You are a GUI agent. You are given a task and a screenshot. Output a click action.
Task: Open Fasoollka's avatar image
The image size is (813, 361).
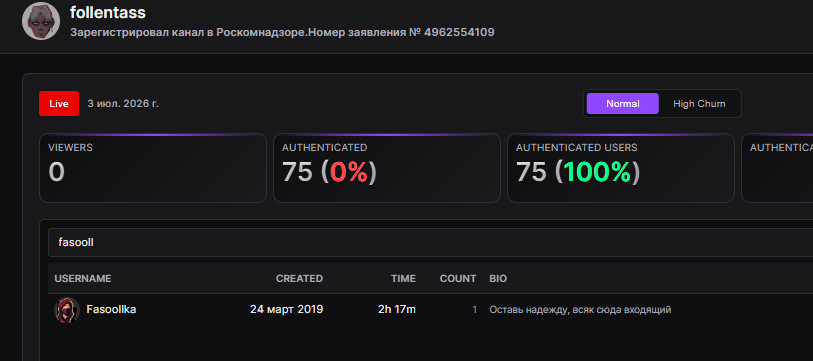pos(67,310)
